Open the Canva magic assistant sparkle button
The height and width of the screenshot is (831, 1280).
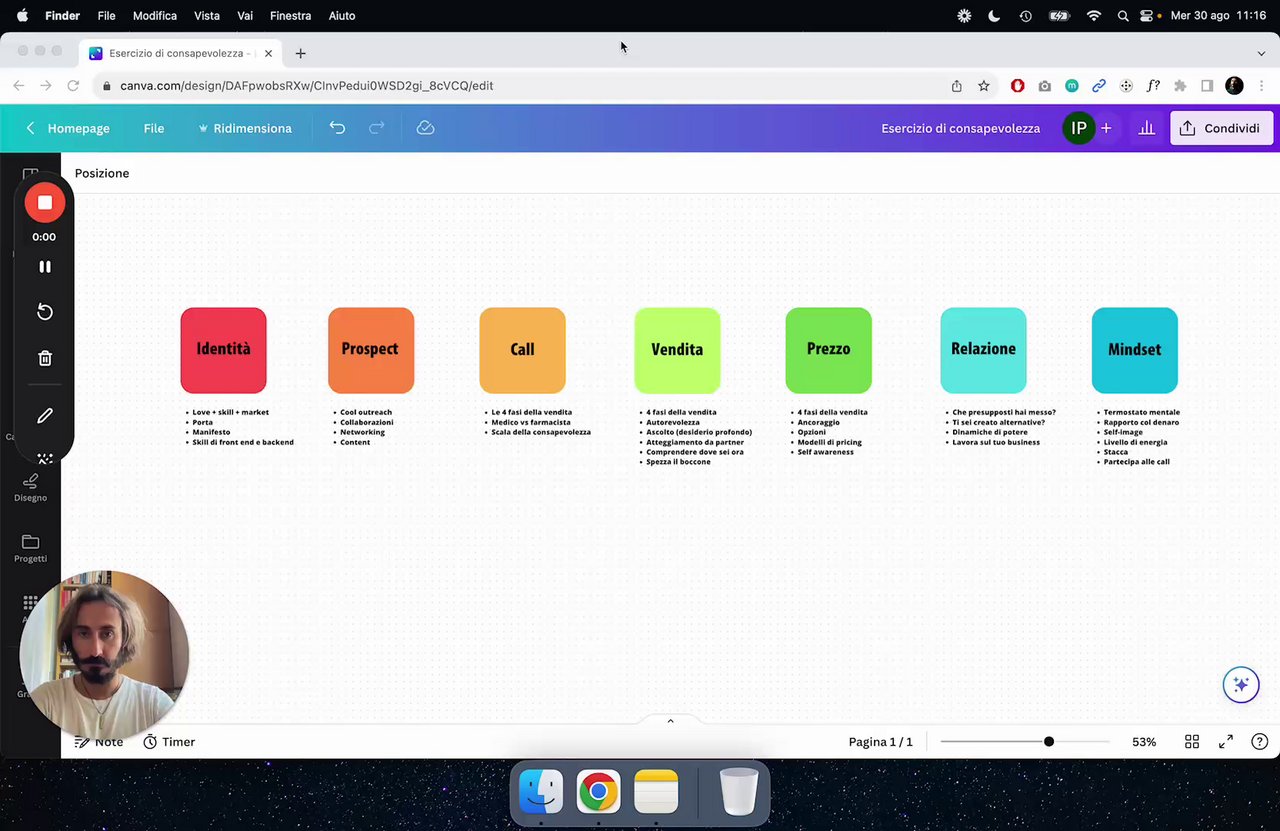point(1241,685)
